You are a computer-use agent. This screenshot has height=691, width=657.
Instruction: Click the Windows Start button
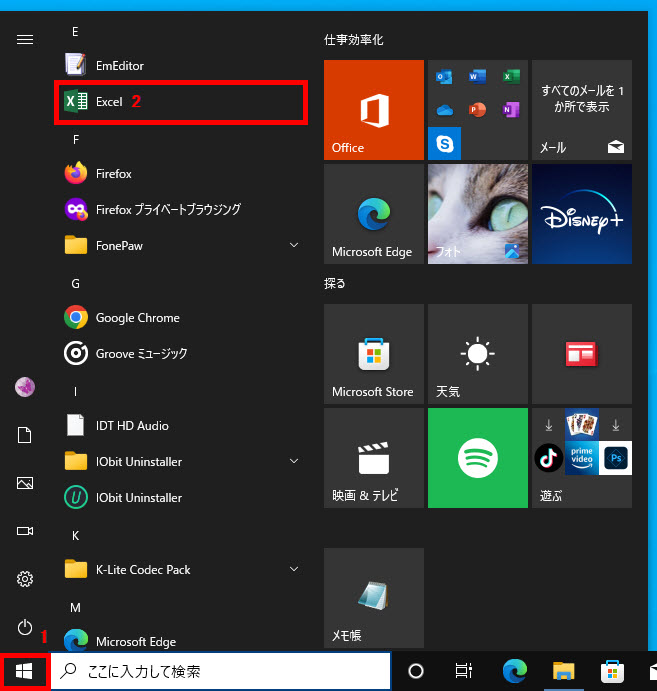click(24, 671)
